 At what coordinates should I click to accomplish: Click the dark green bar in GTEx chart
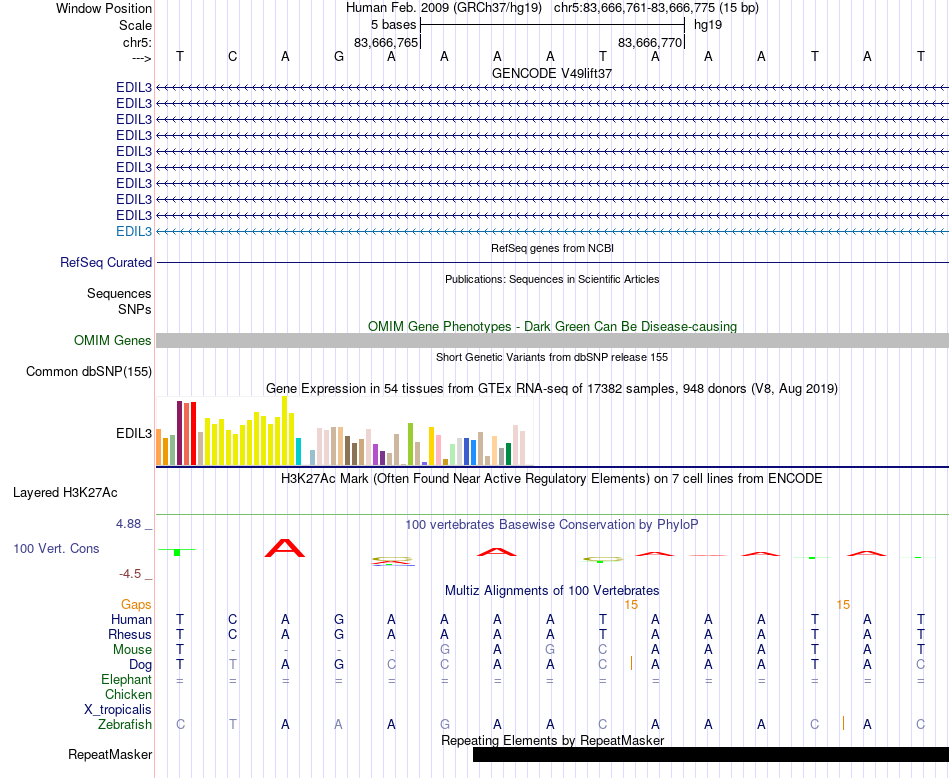click(508, 454)
